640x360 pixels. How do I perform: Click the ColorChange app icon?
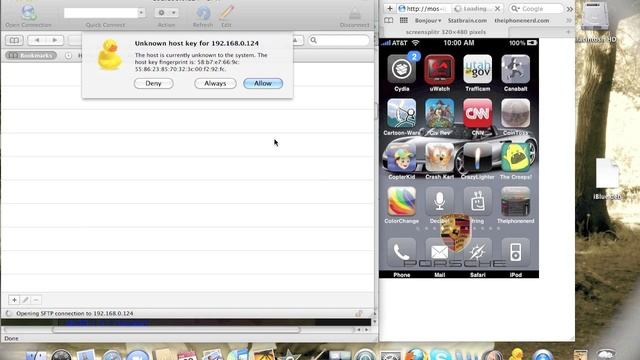402,201
